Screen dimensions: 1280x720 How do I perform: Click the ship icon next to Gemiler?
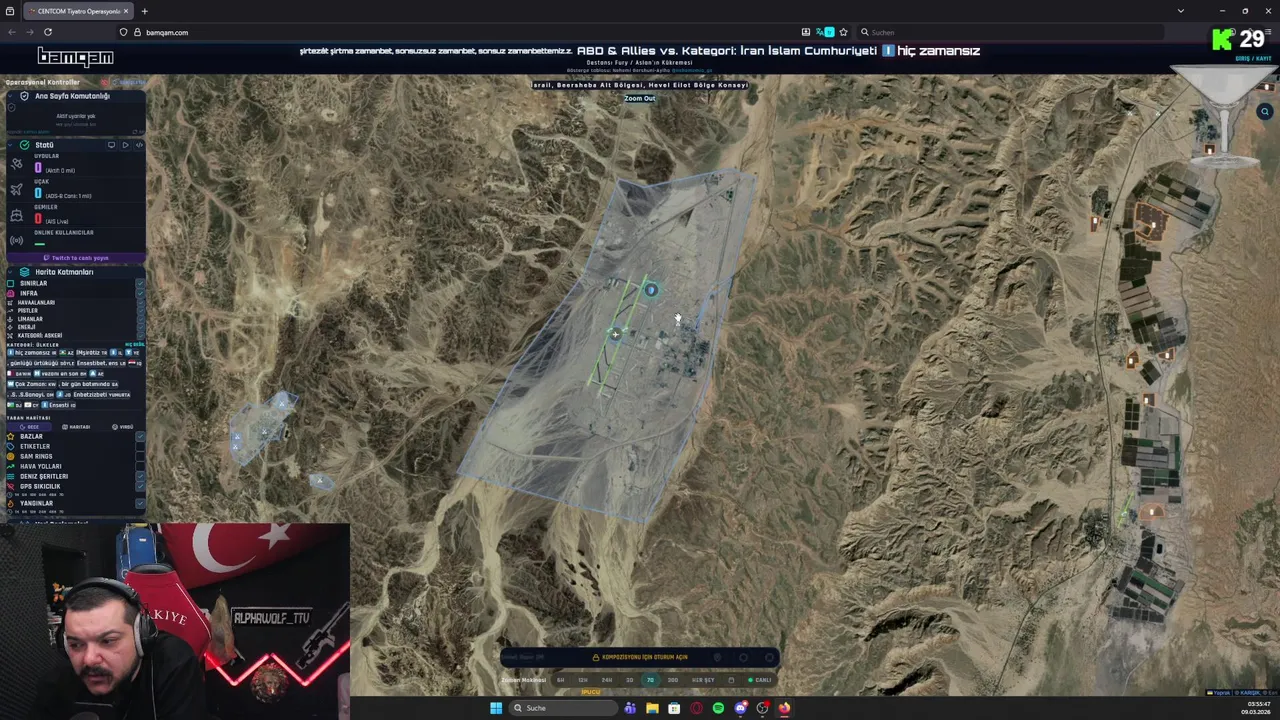point(17,215)
